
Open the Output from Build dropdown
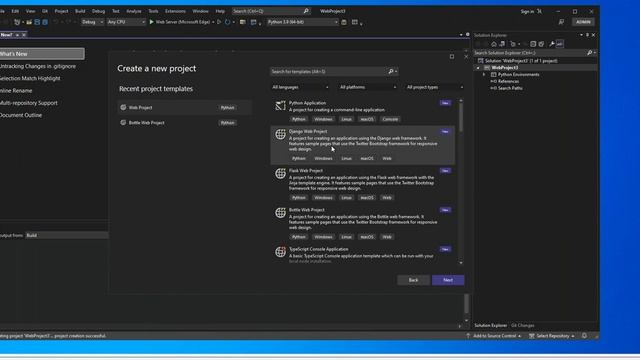pos(67,236)
